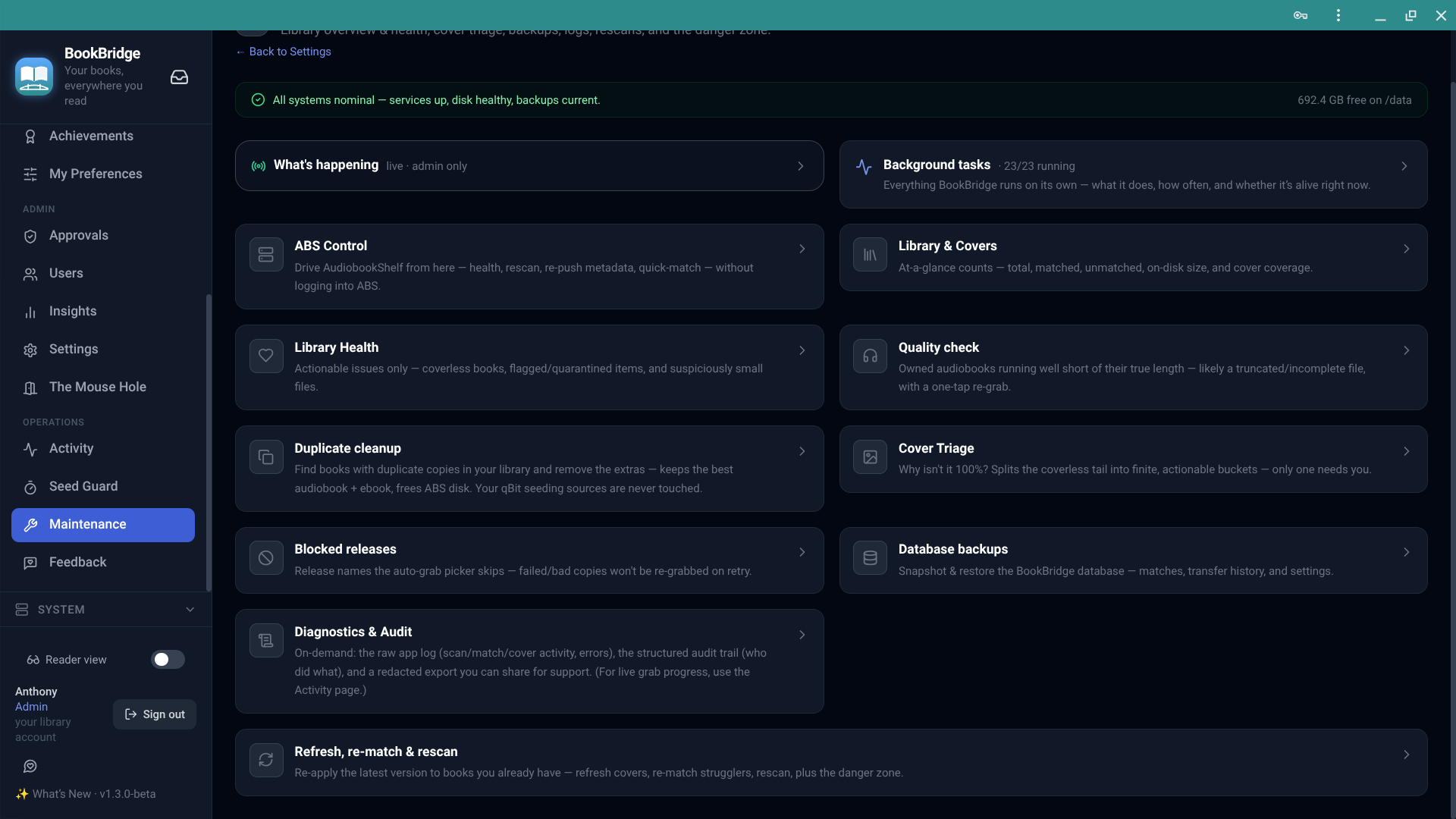The width and height of the screenshot is (1456, 819).
Task: Click the BookBridge open-book logo
Action: [34, 77]
